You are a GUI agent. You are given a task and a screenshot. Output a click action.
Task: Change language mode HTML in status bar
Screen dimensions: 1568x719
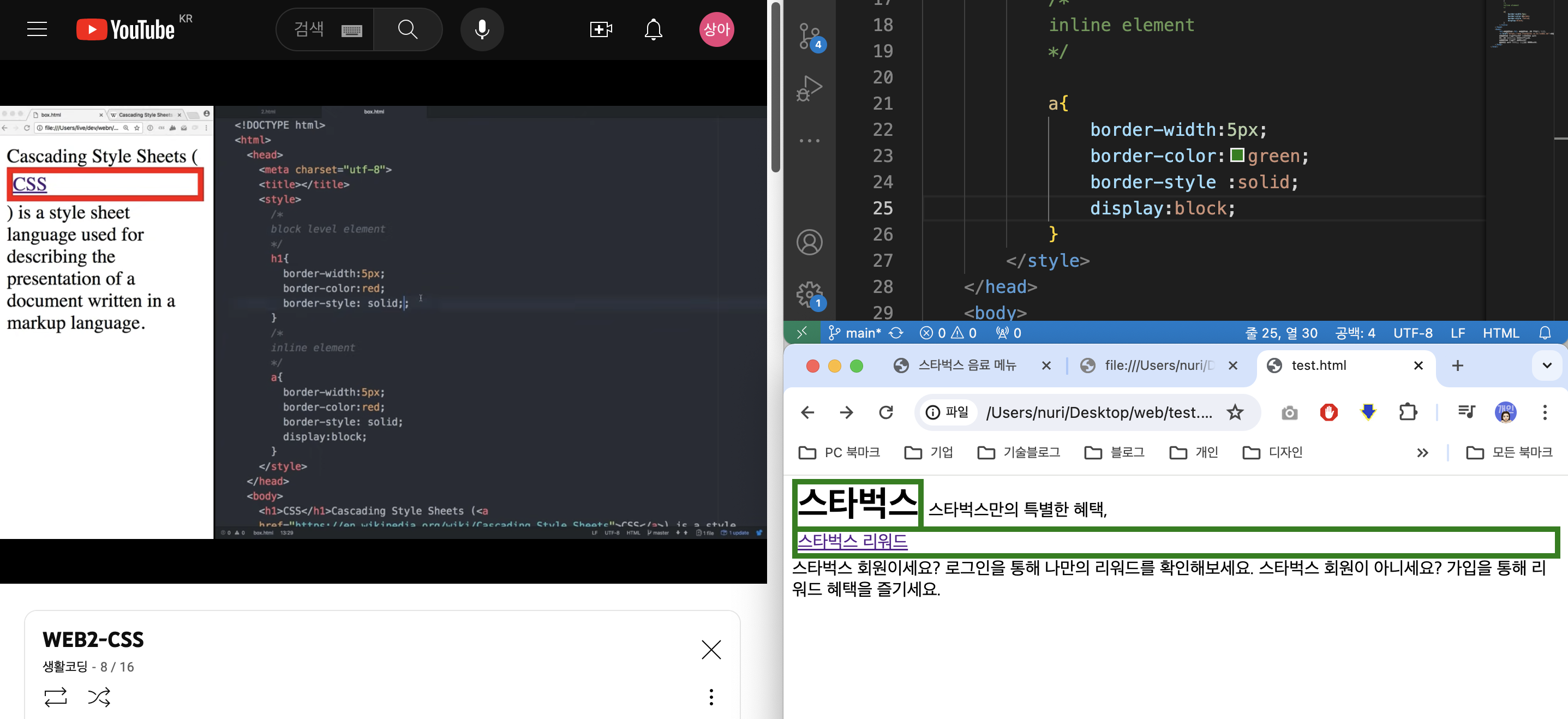(1501, 333)
